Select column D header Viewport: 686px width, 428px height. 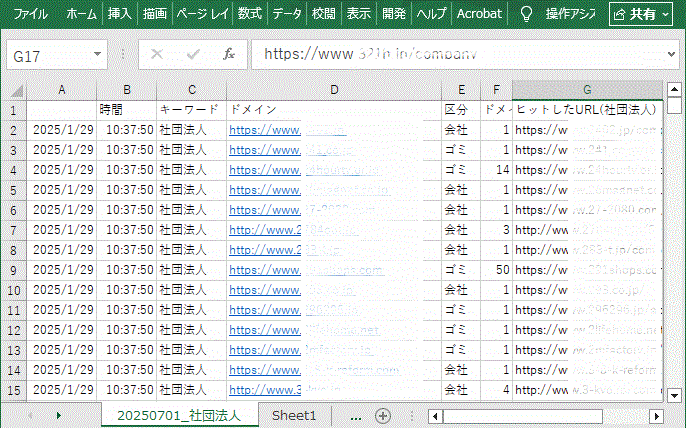point(334,90)
